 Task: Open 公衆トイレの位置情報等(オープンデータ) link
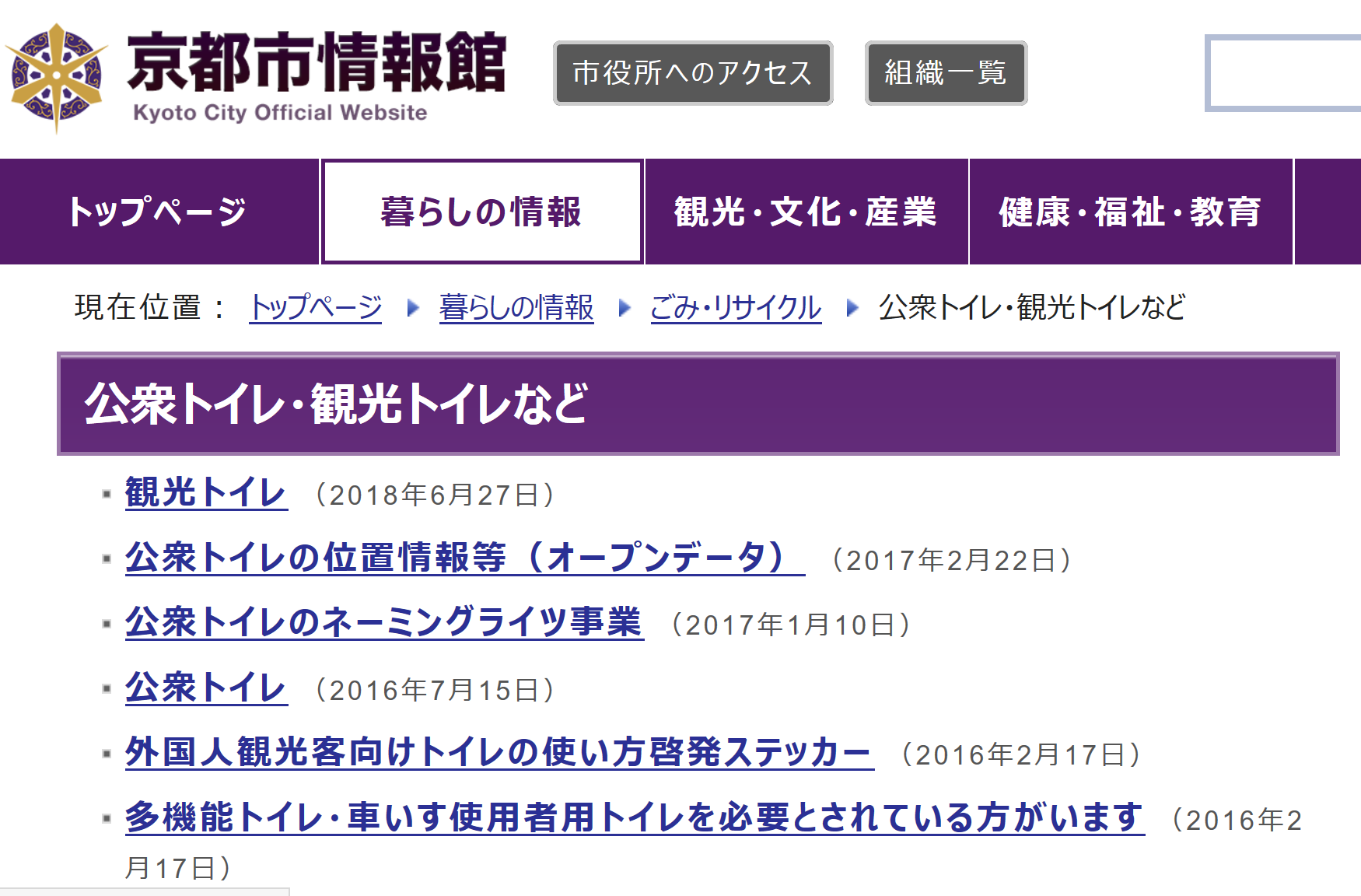click(x=464, y=558)
